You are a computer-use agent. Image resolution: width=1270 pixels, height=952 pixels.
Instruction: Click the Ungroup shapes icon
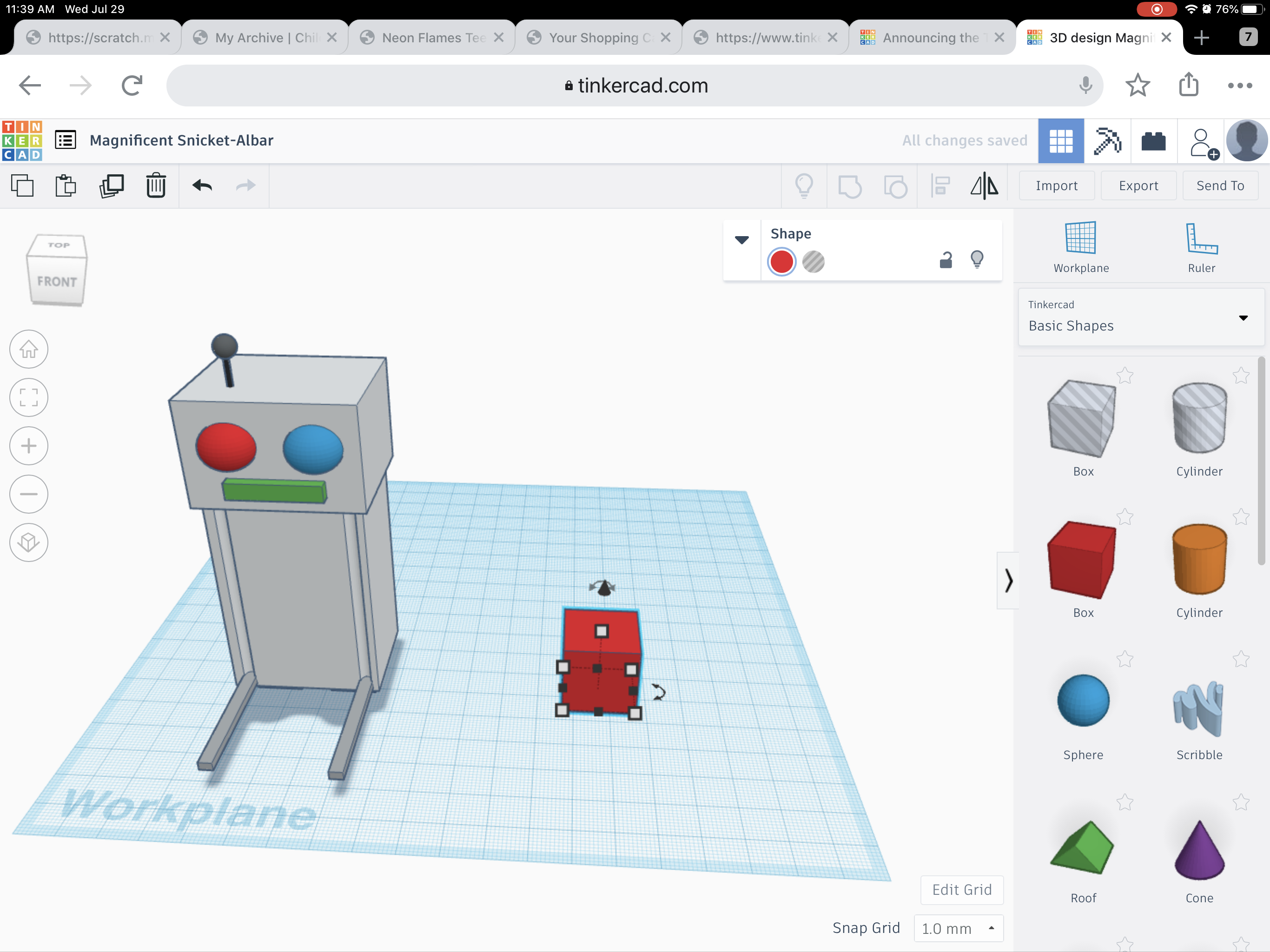[x=895, y=186]
